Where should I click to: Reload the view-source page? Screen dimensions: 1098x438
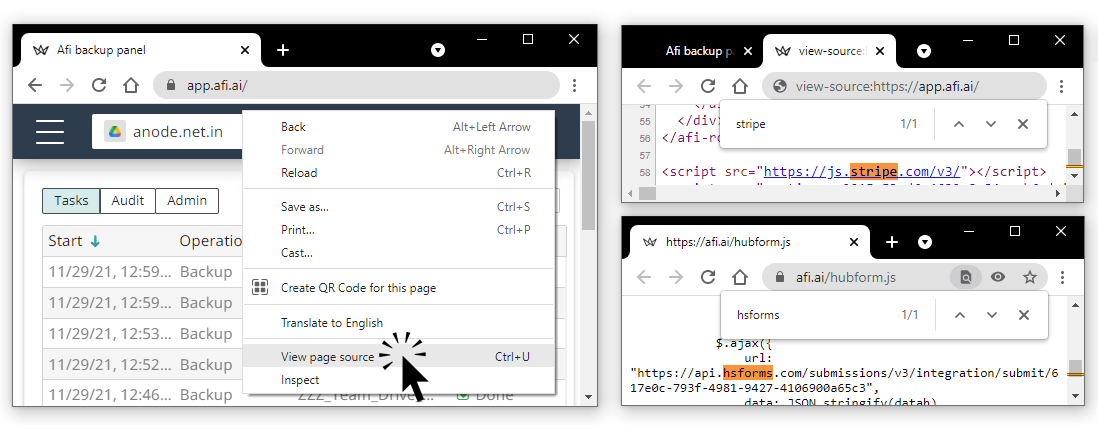[x=708, y=86]
